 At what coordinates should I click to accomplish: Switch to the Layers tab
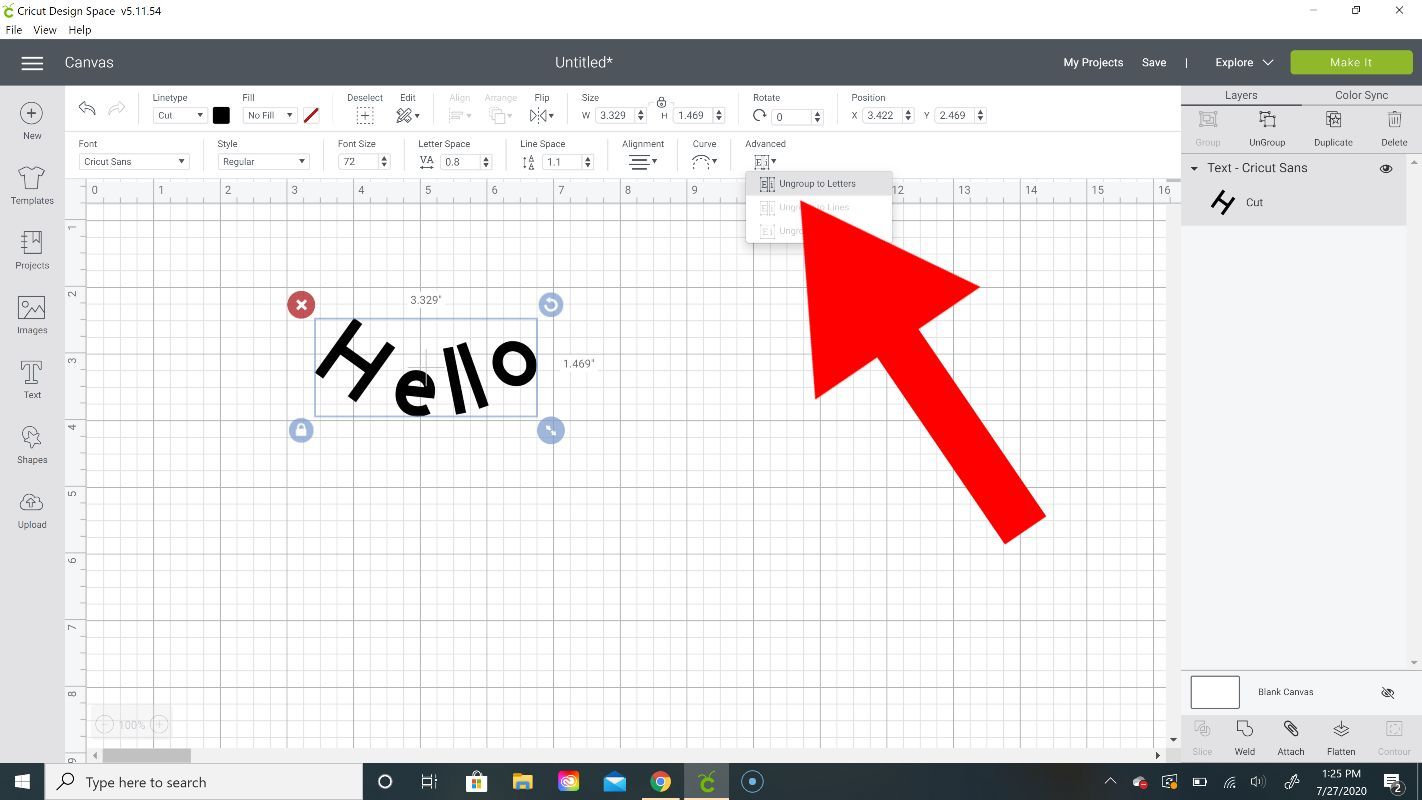click(x=1241, y=95)
